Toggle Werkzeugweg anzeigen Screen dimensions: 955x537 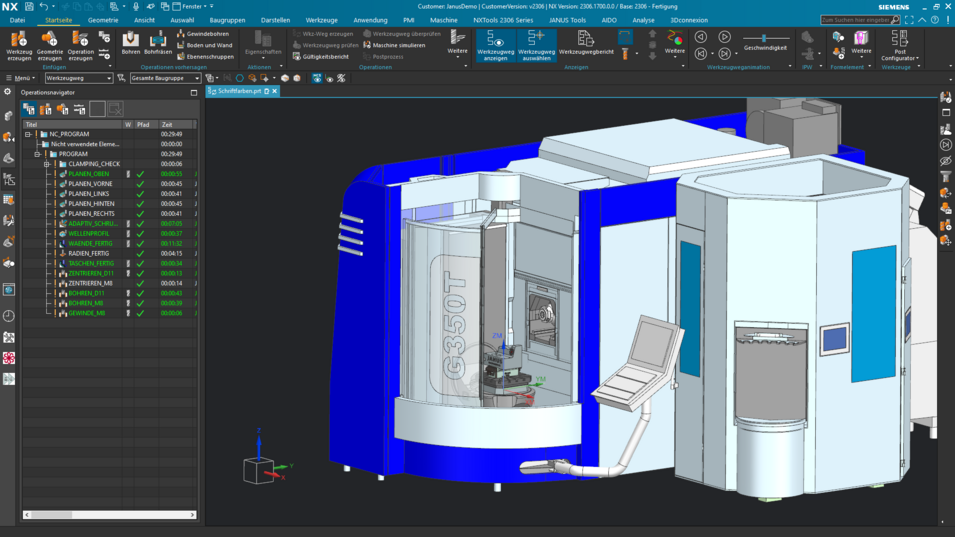click(496, 46)
